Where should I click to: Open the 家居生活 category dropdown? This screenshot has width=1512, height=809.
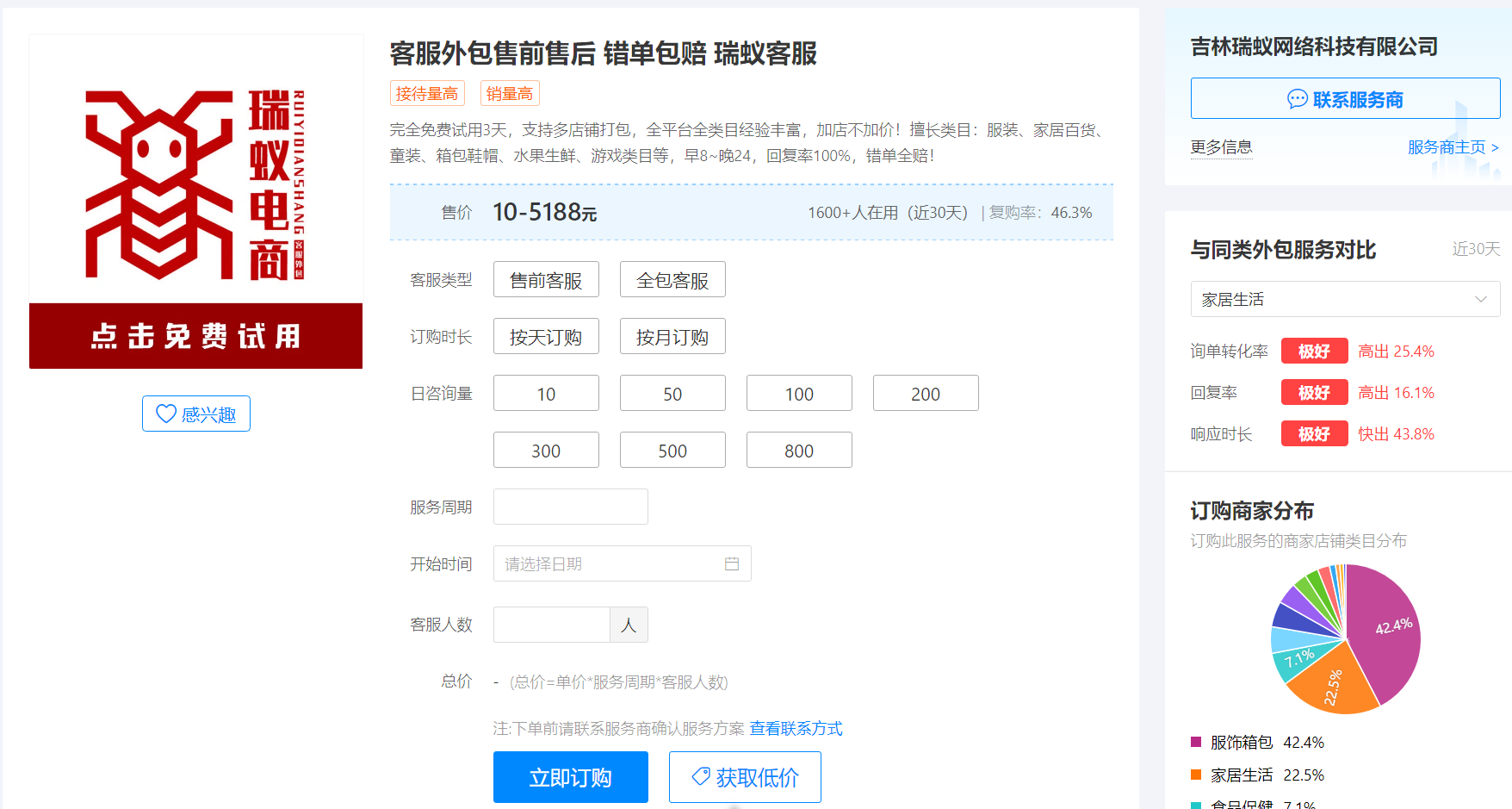click(1345, 299)
